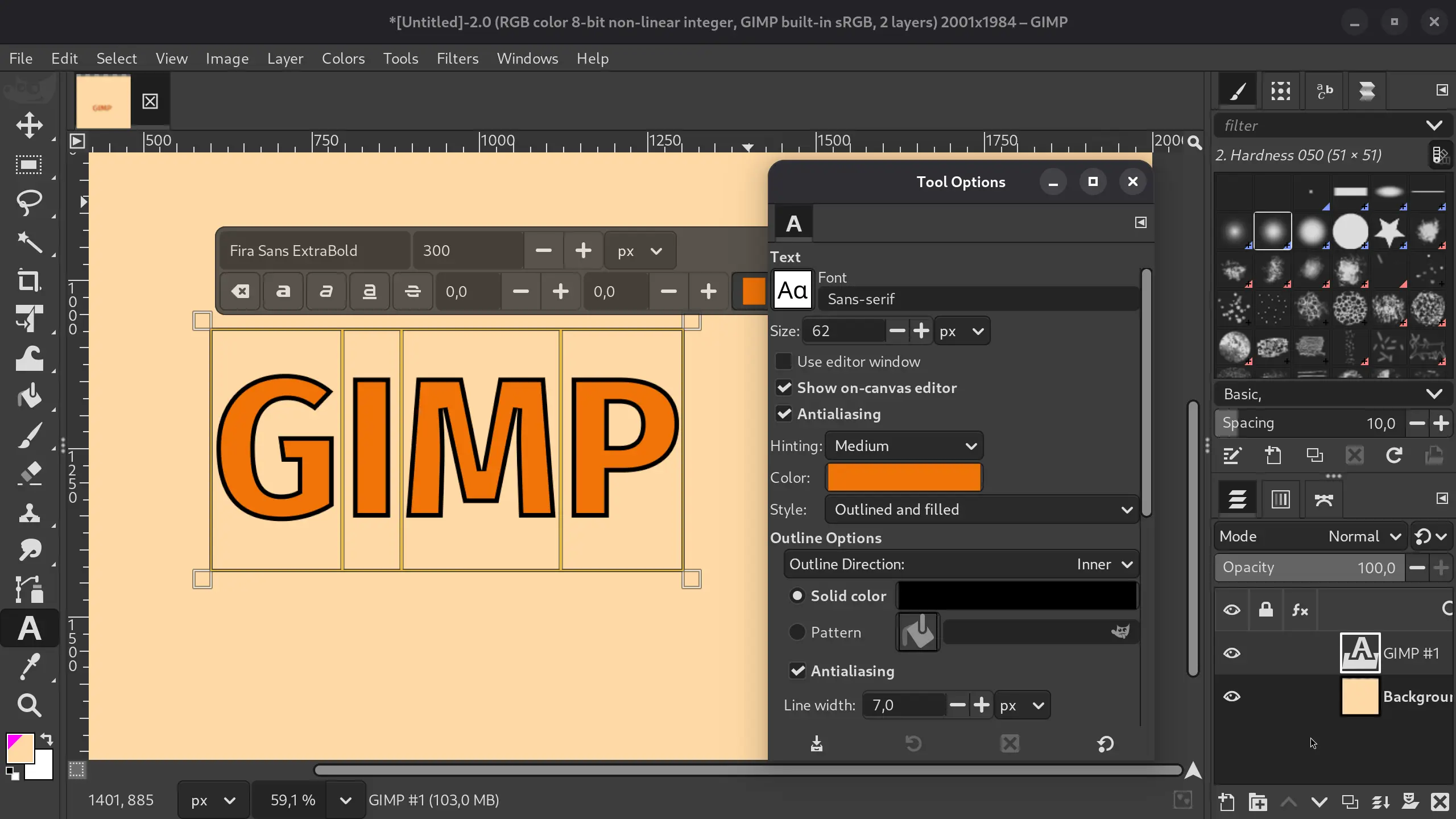1456x819 pixels.
Task: Select the Free Select lasso tool
Action: click(29, 202)
